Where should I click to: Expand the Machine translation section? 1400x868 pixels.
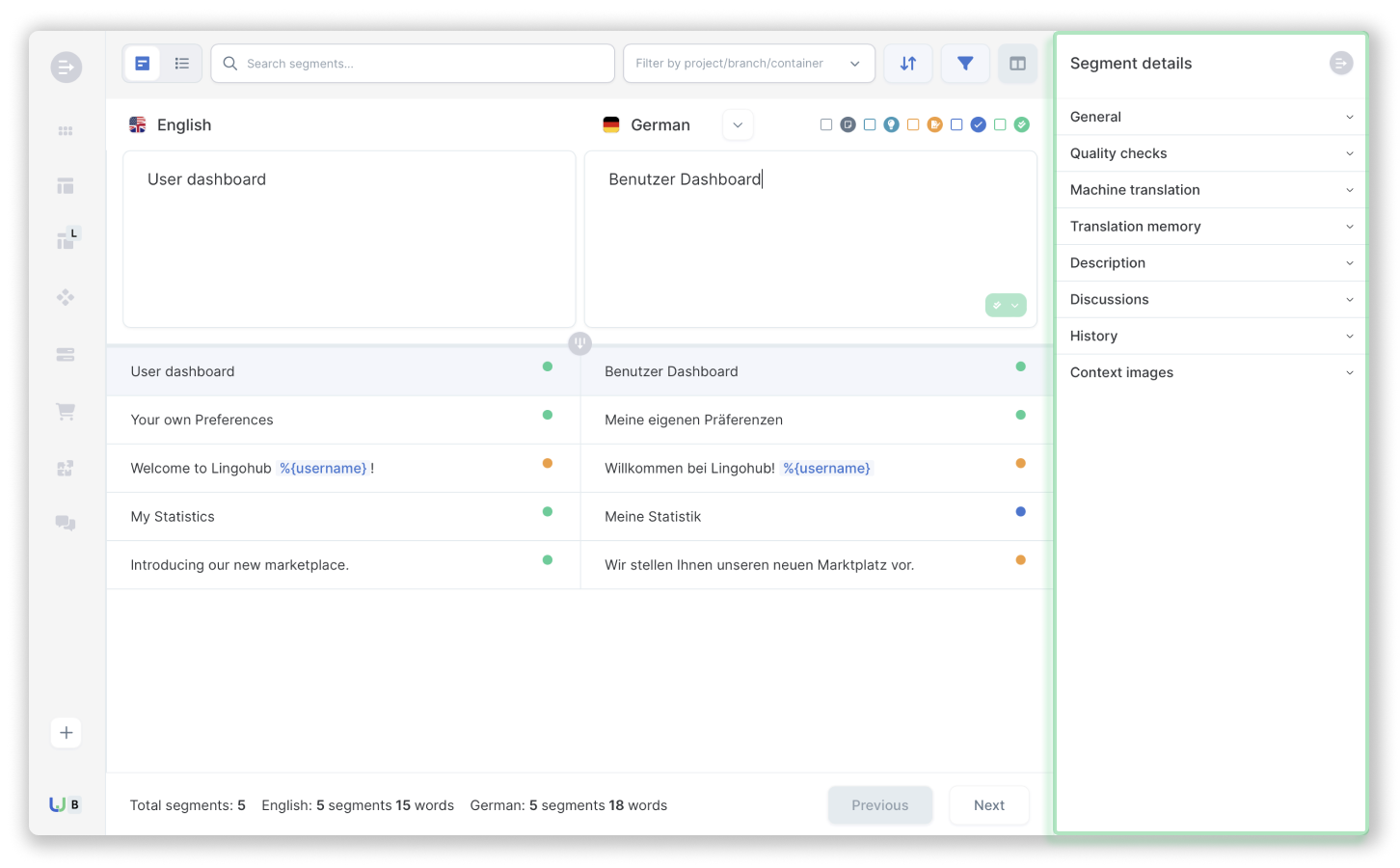point(1211,190)
